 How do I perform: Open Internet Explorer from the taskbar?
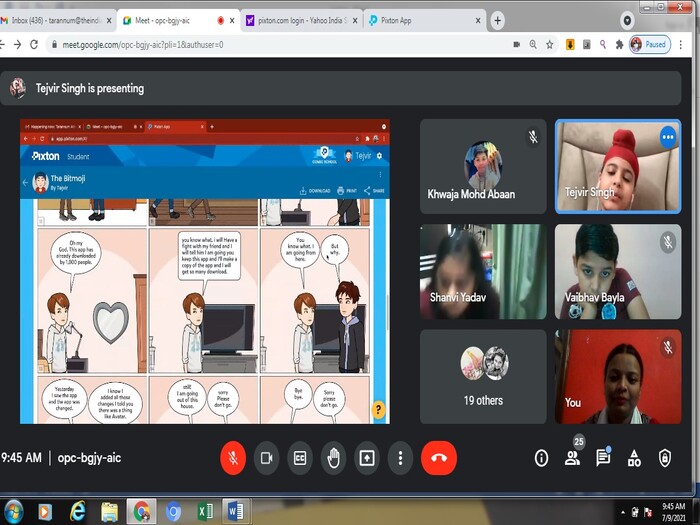point(78,512)
